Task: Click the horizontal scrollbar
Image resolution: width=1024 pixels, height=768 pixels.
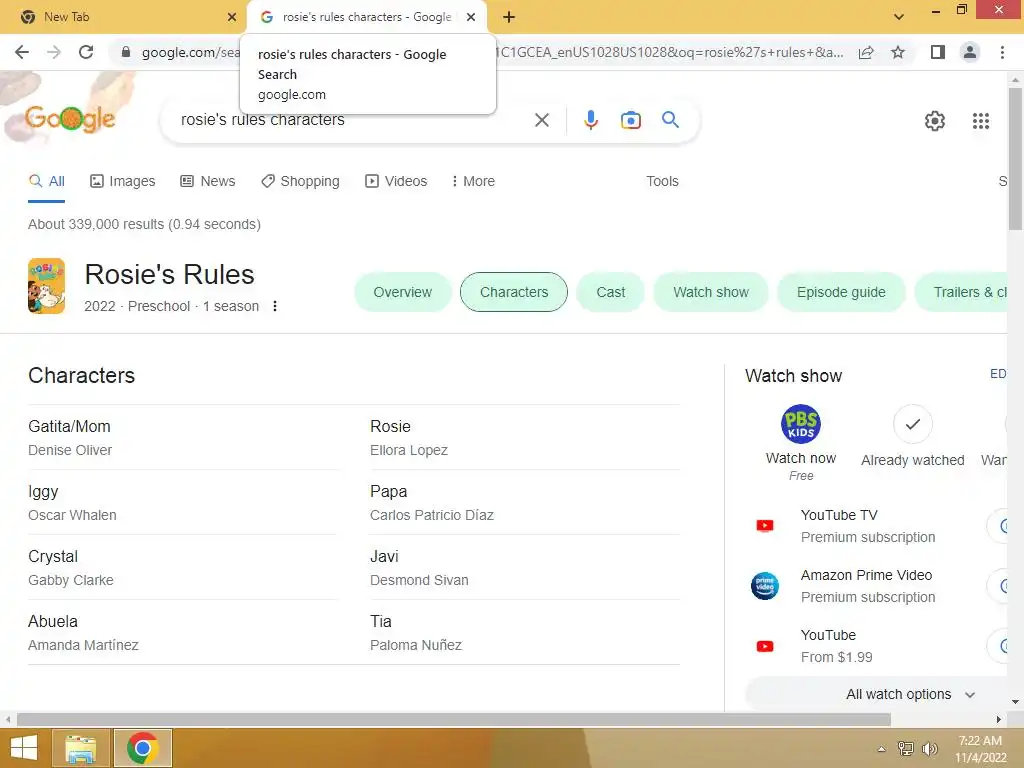Action: 453,719
